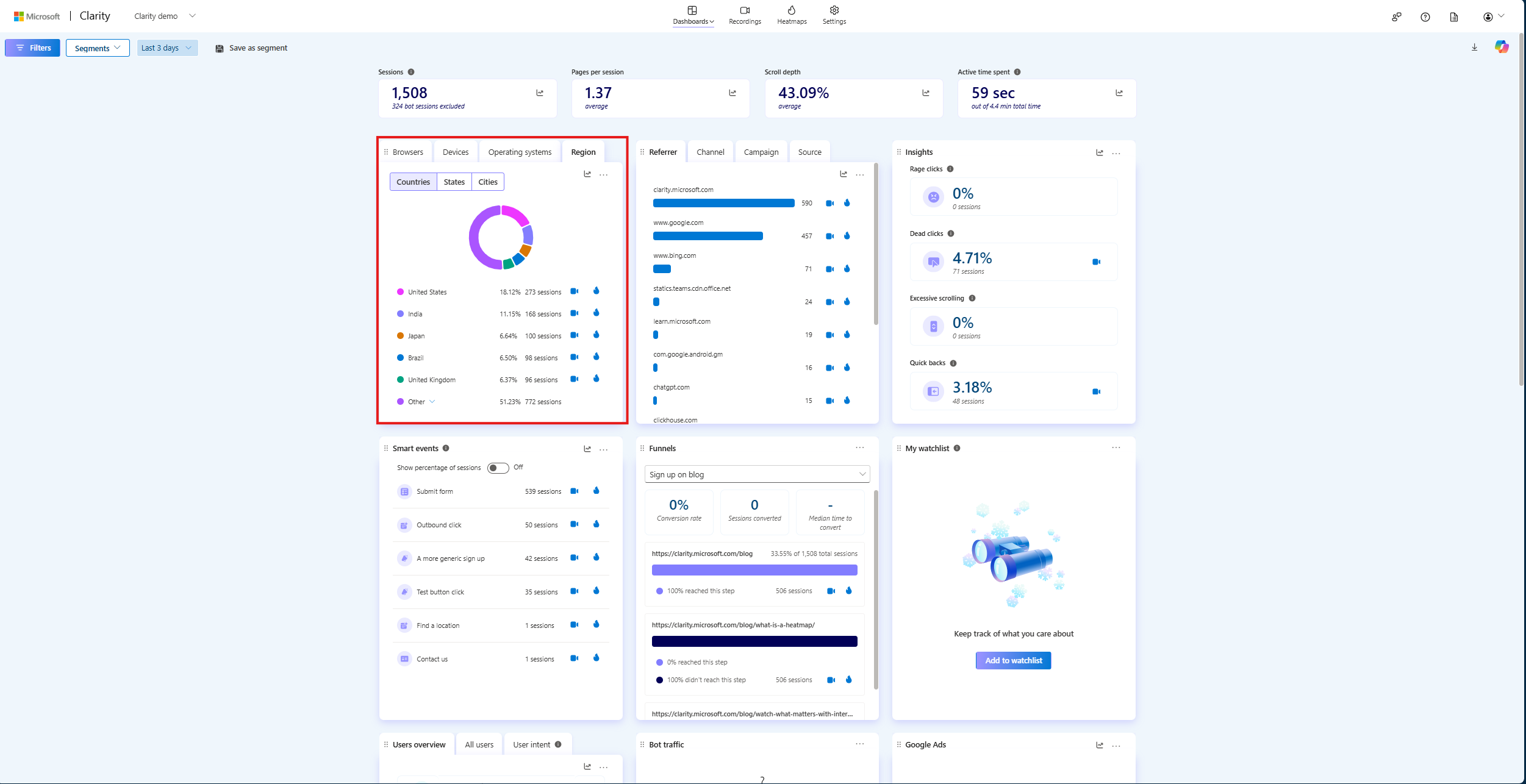Screen dimensions: 1526x784
Task: Switch to the Source tab
Action: click(x=810, y=152)
